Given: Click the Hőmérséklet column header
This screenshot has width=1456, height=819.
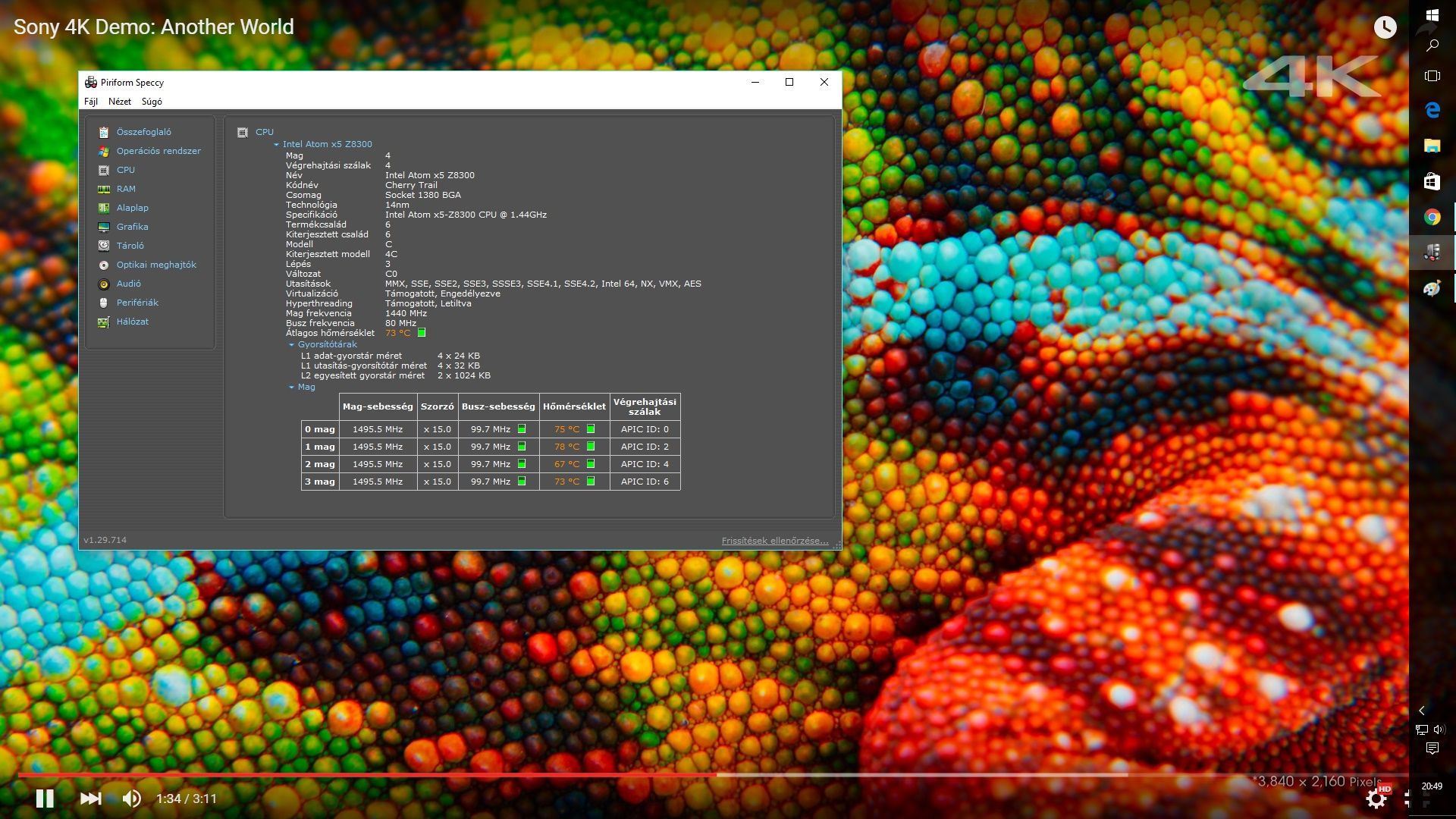Looking at the screenshot, I should 574,406.
